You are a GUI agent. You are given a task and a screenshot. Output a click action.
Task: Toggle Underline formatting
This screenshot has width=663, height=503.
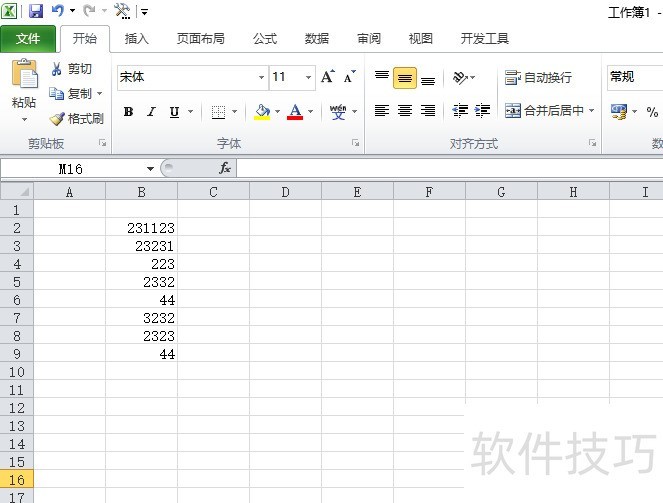(x=174, y=112)
